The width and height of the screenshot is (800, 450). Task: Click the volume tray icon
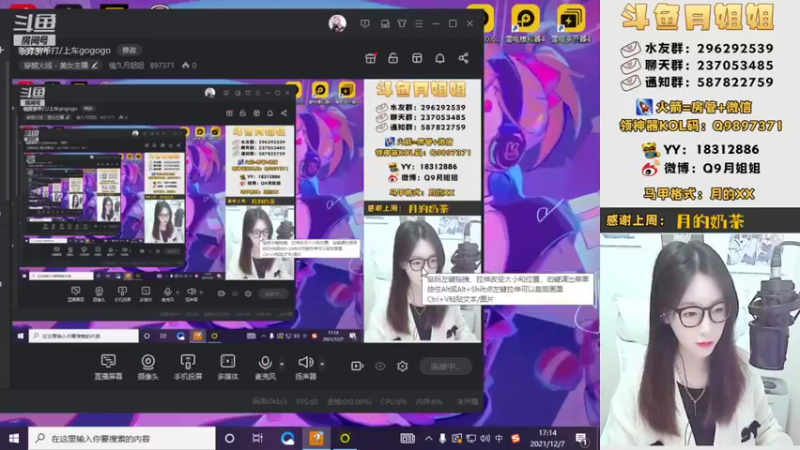tap(485, 438)
